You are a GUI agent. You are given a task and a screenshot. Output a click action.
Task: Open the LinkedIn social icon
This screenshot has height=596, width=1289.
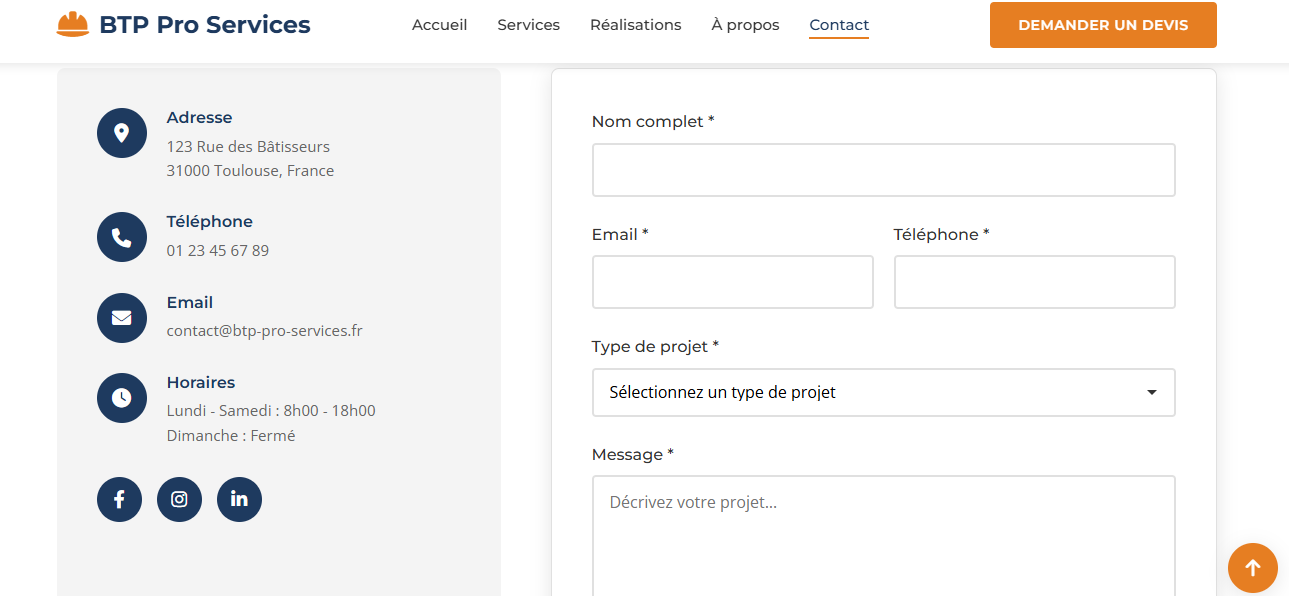point(239,499)
